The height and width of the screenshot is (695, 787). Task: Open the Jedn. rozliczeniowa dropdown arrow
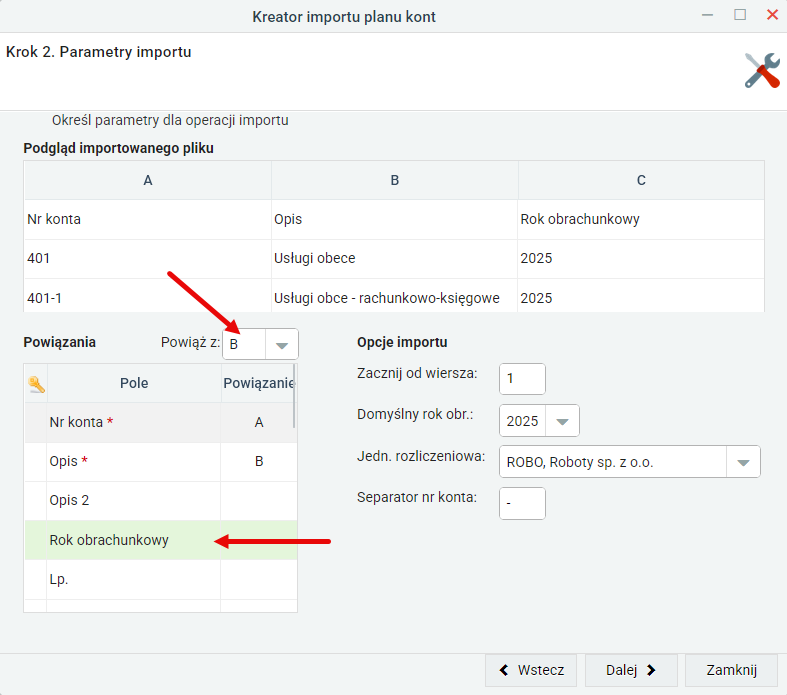[x=743, y=462]
